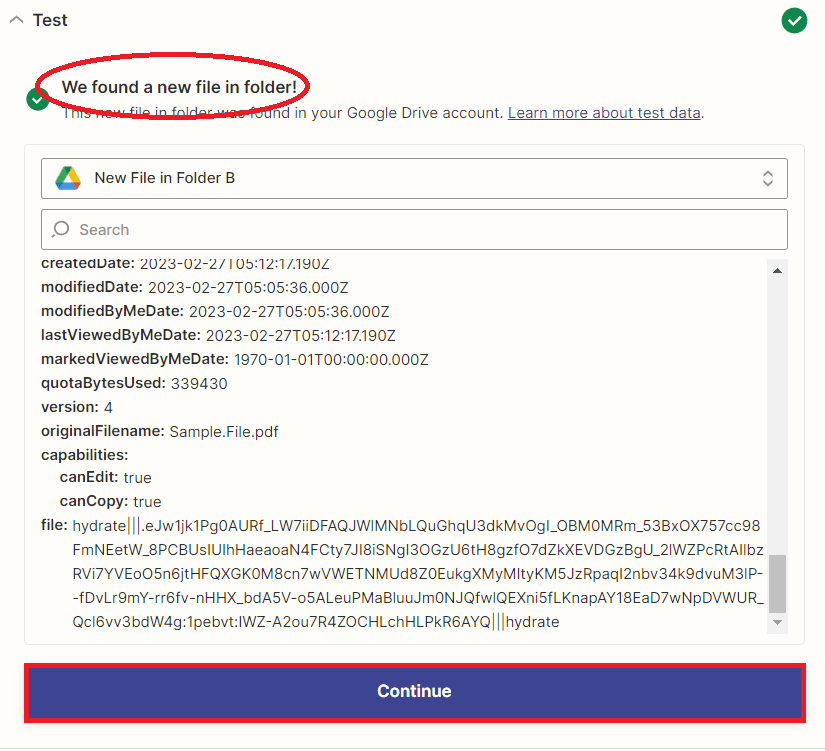Click the up-down arrows on the record selector

pos(768,178)
